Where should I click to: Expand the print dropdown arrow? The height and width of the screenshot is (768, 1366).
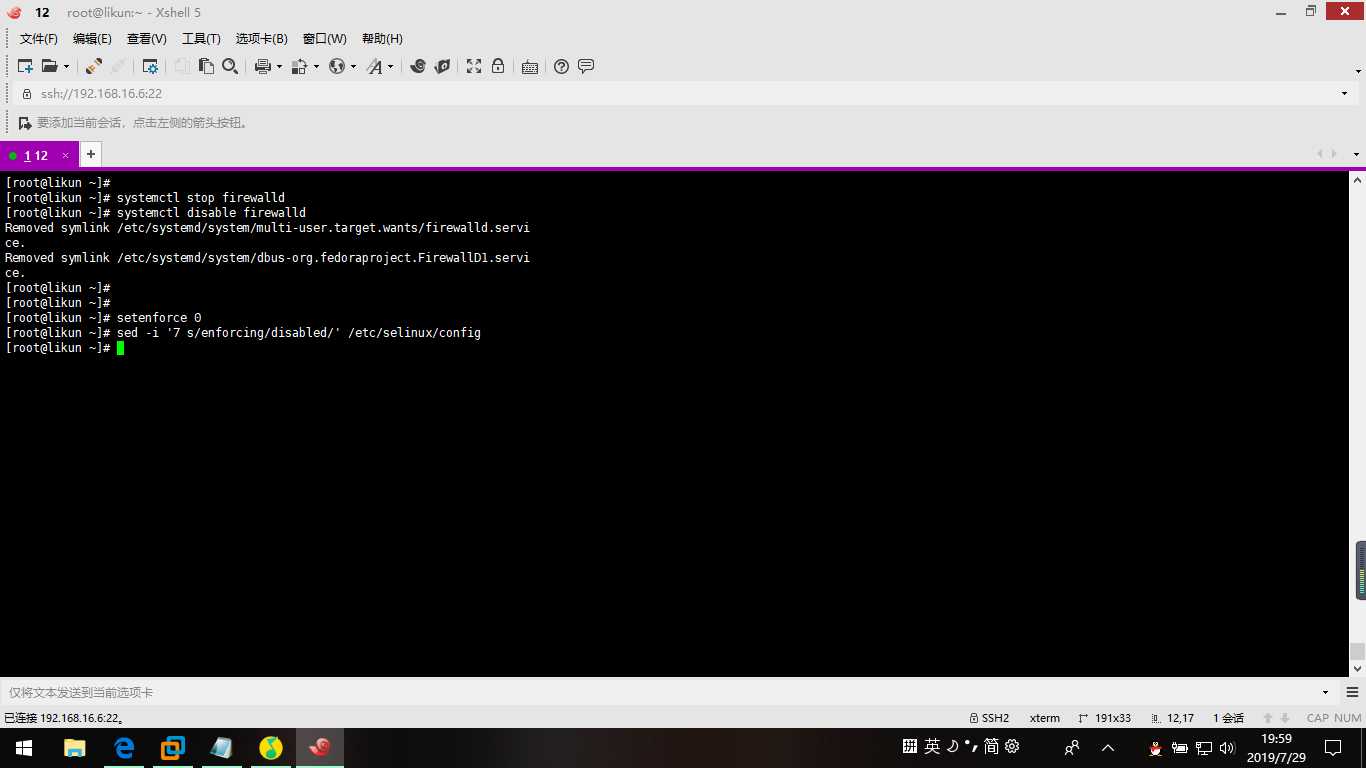coord(280,67)
